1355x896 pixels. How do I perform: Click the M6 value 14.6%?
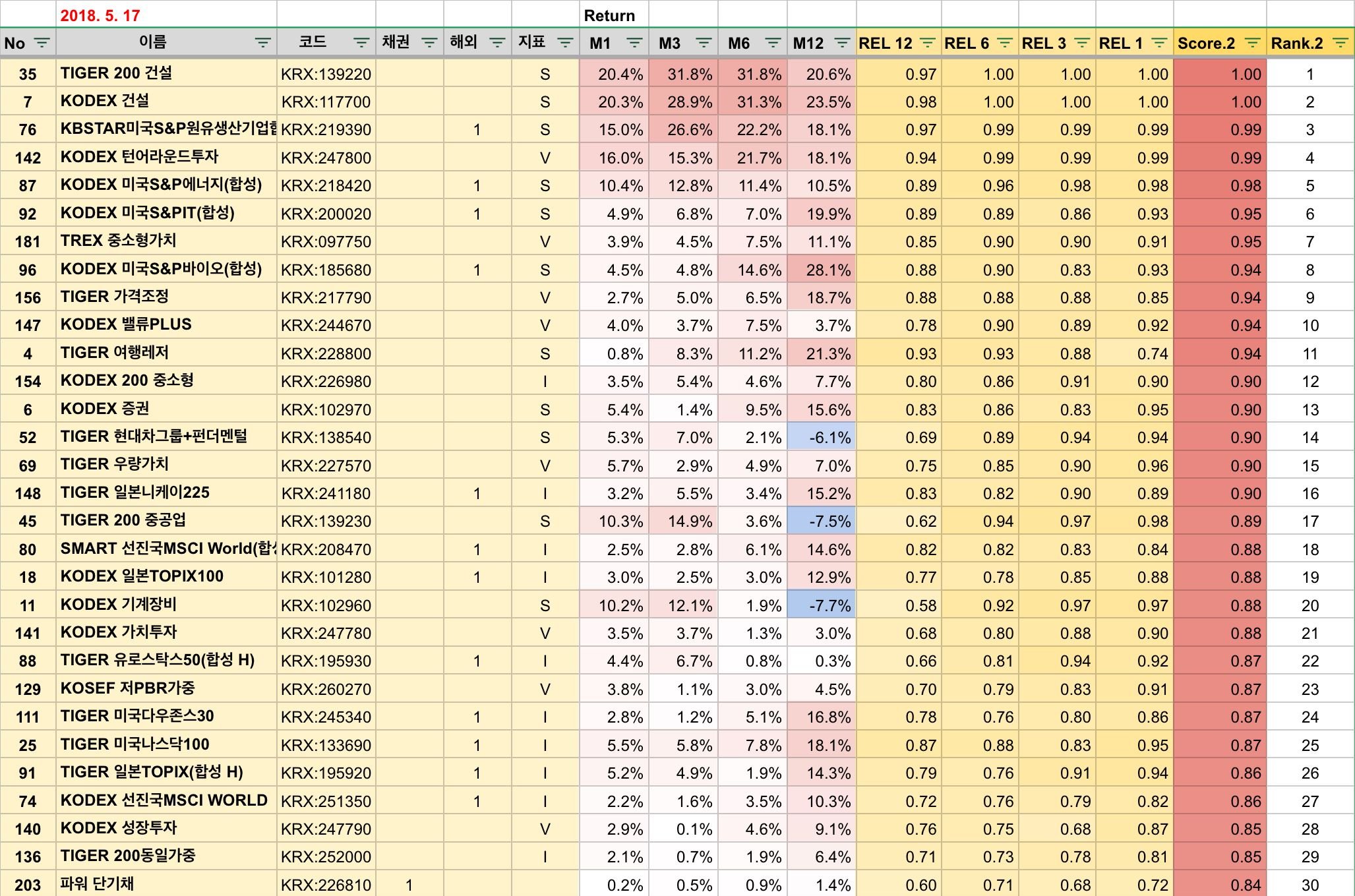(x=752, y=270)
